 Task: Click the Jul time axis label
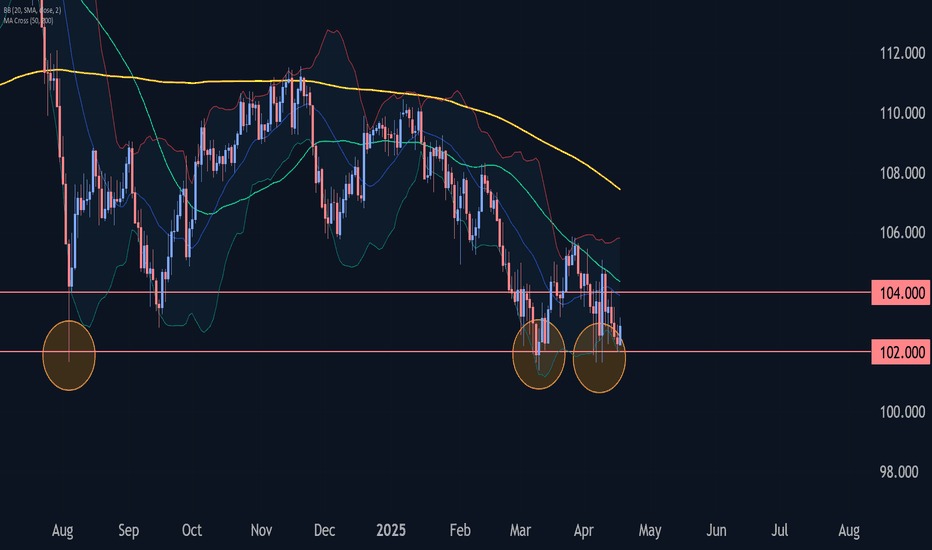[x=779, y=530]
